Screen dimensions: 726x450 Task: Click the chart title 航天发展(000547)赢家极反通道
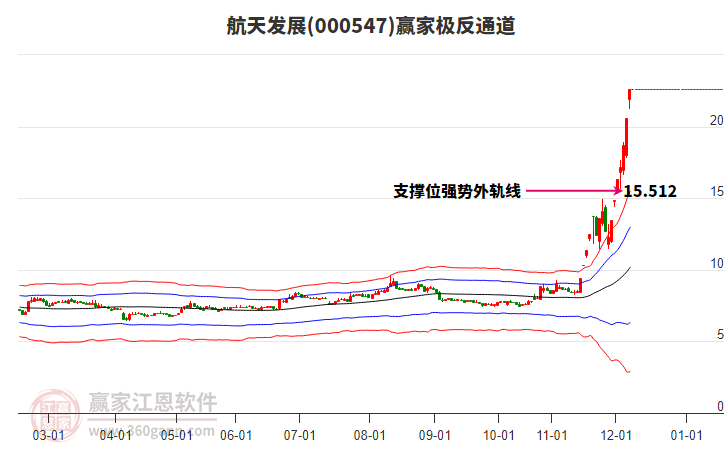371,25
